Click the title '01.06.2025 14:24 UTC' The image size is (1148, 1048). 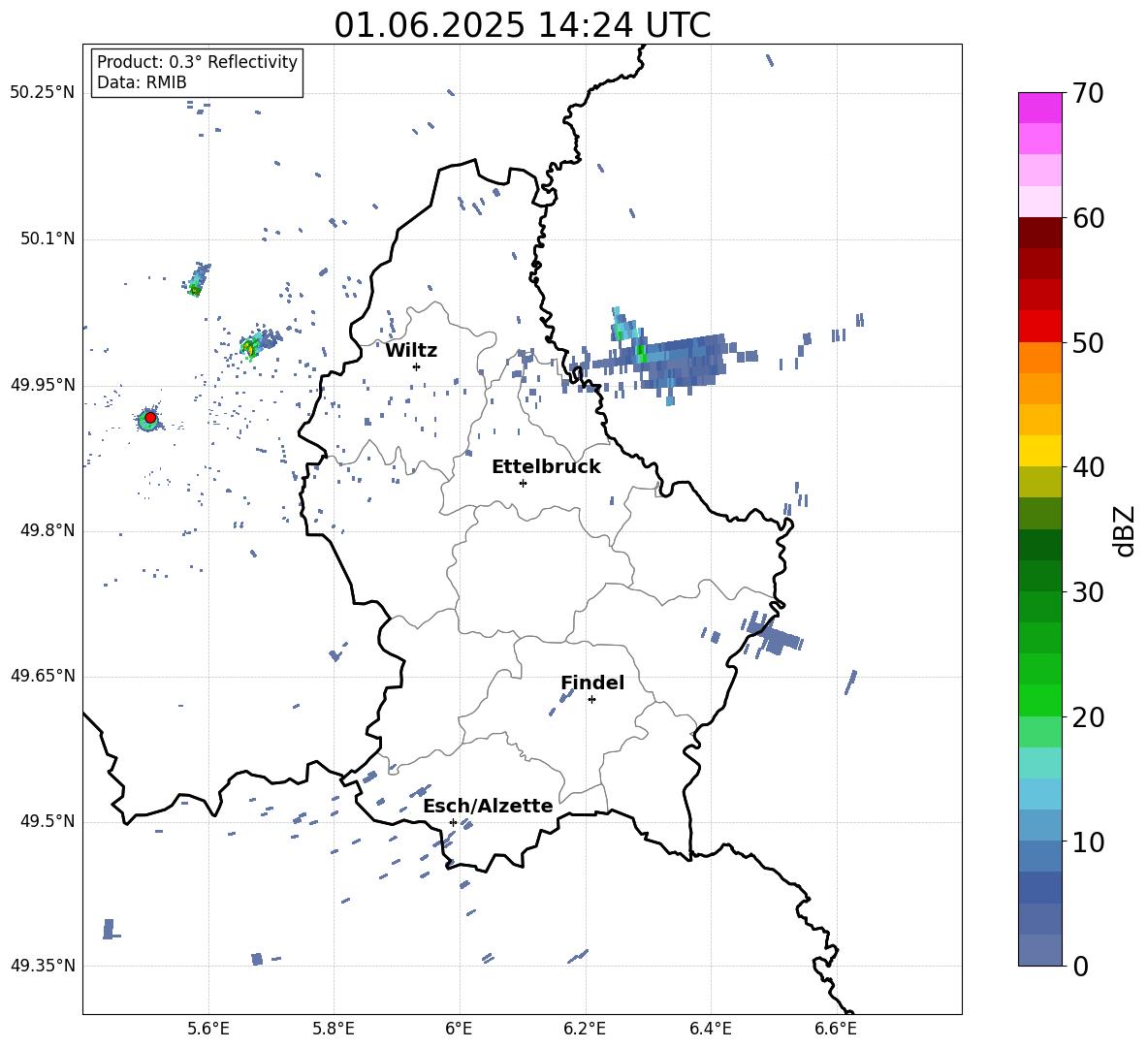(522, 25)
